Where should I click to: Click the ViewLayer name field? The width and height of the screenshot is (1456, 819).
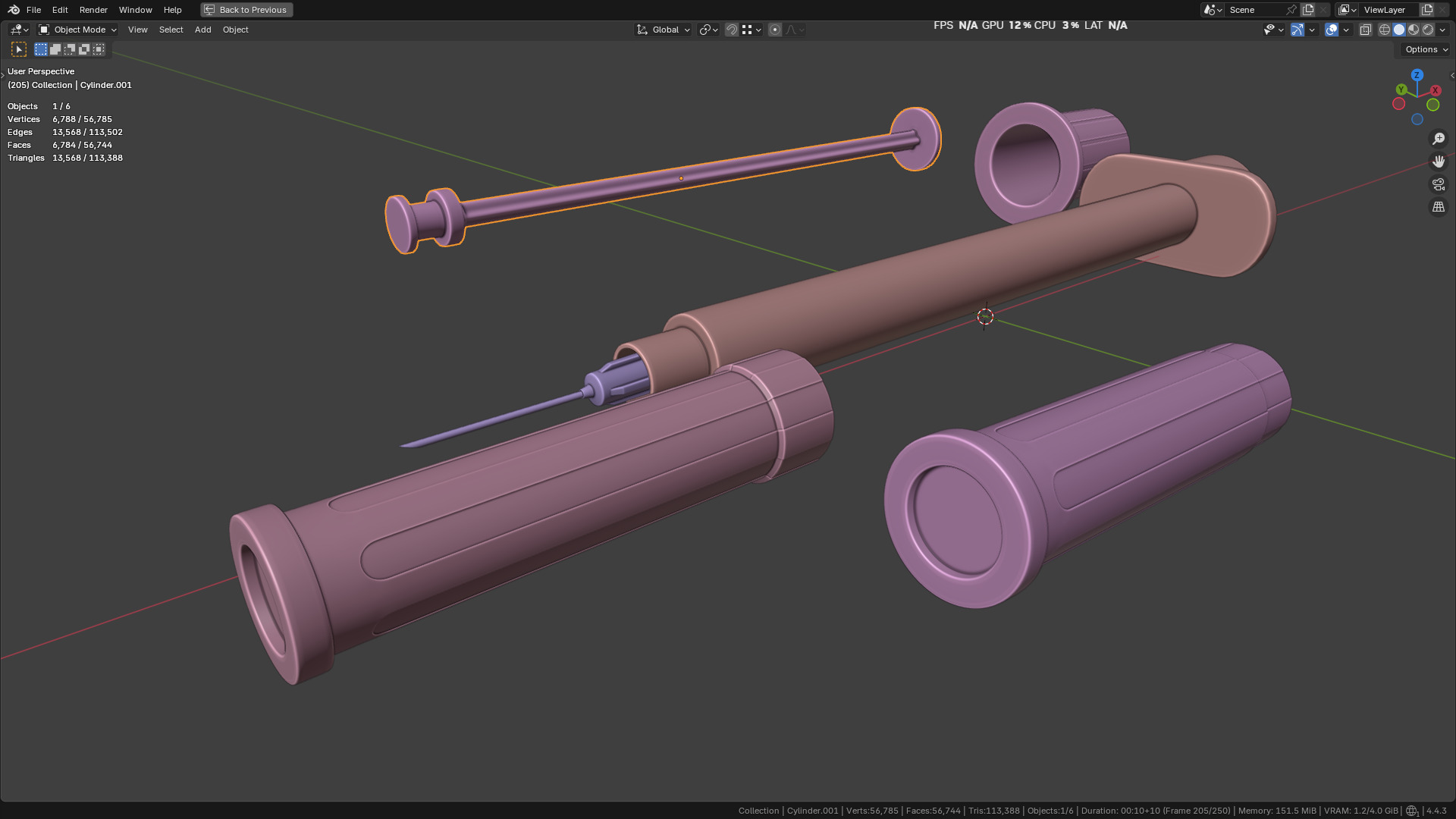(x=1388, y=10)
